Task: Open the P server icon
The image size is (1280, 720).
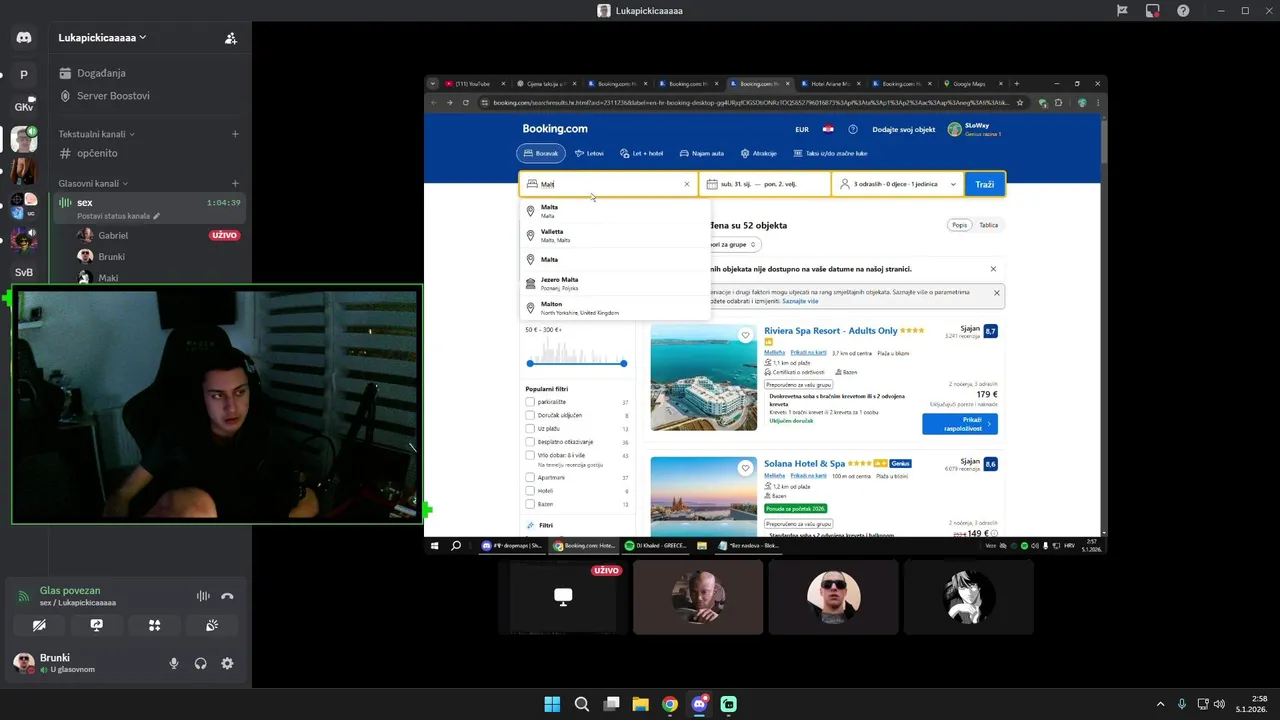Action: point(24,74)
